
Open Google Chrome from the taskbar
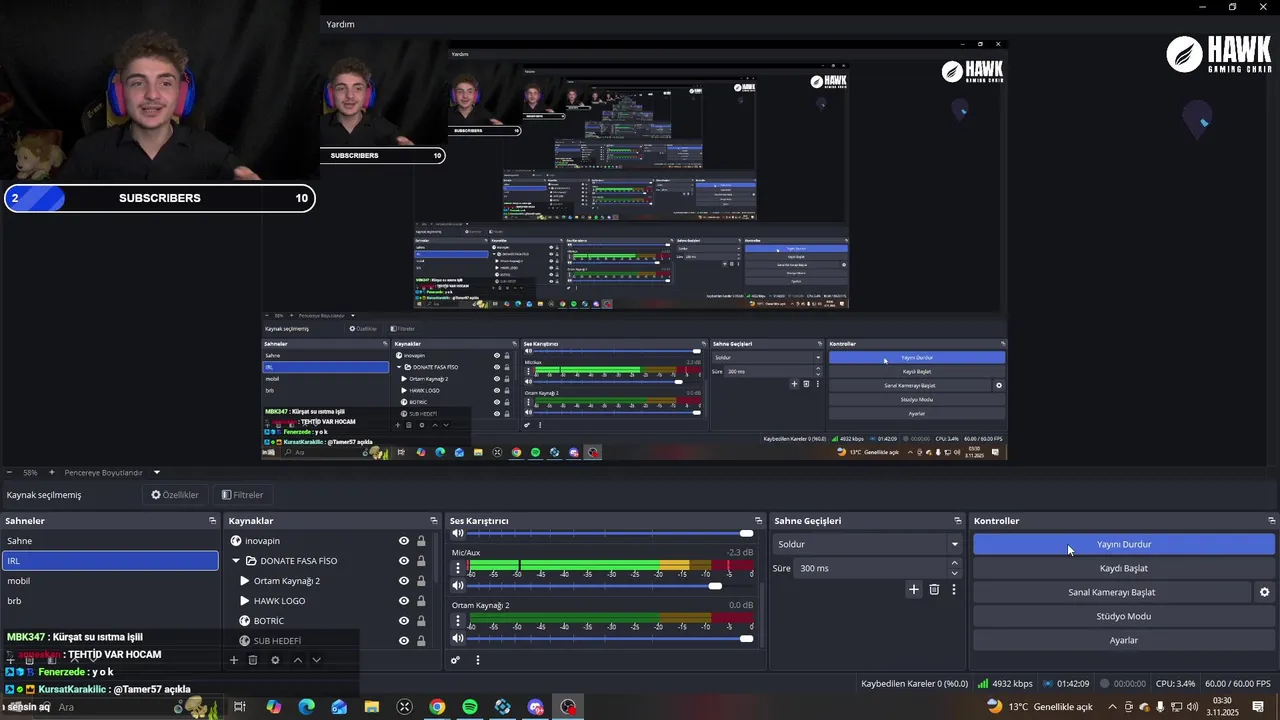(x=437, y=707)
